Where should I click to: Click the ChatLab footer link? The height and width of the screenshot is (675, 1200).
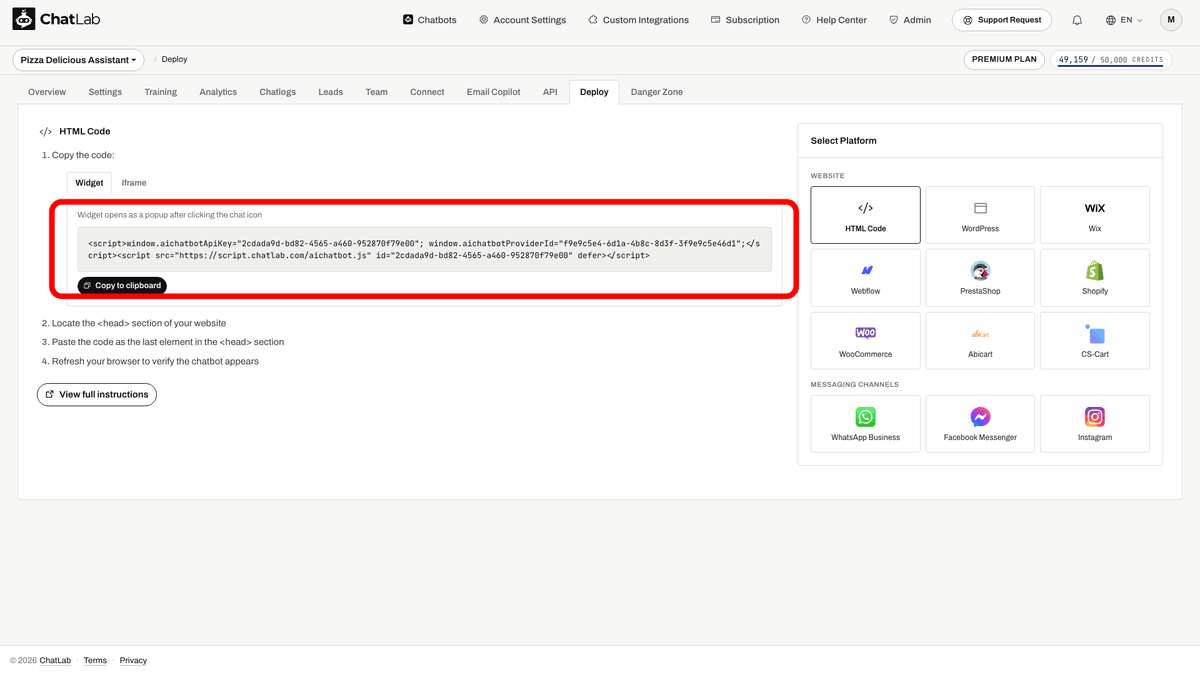click(56, 660)
